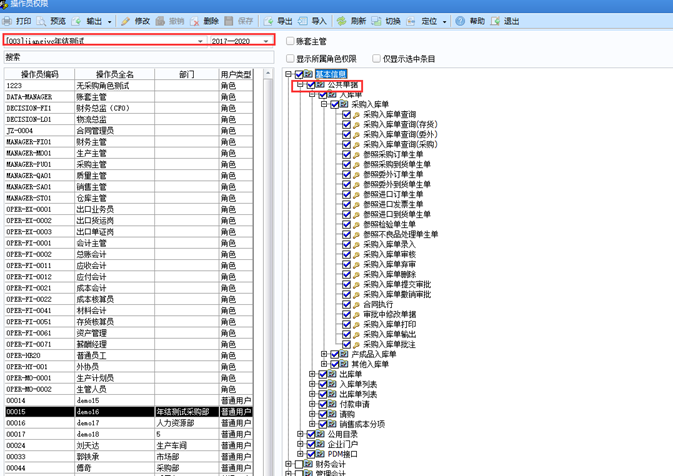Sort by 操作员全名 column header

click(115, 74)
